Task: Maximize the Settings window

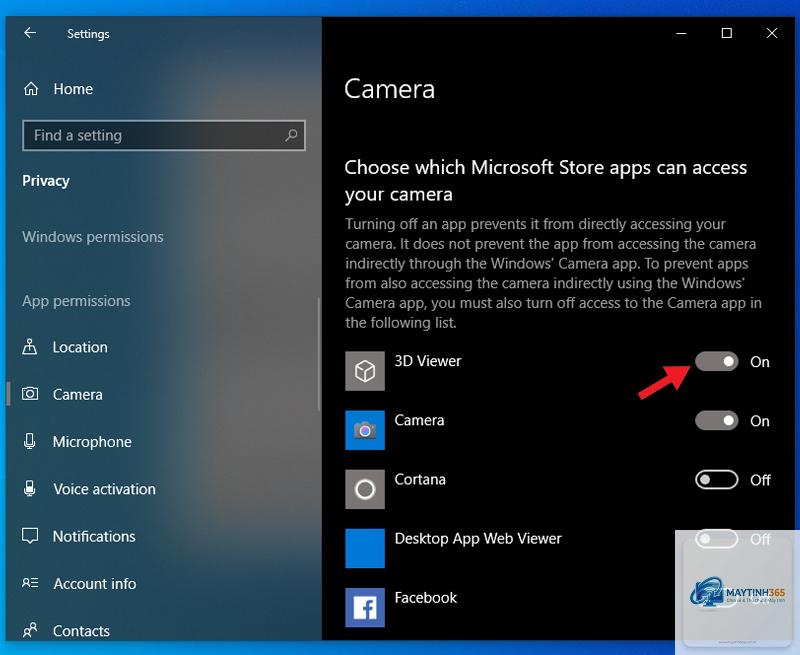Action: 727,33
